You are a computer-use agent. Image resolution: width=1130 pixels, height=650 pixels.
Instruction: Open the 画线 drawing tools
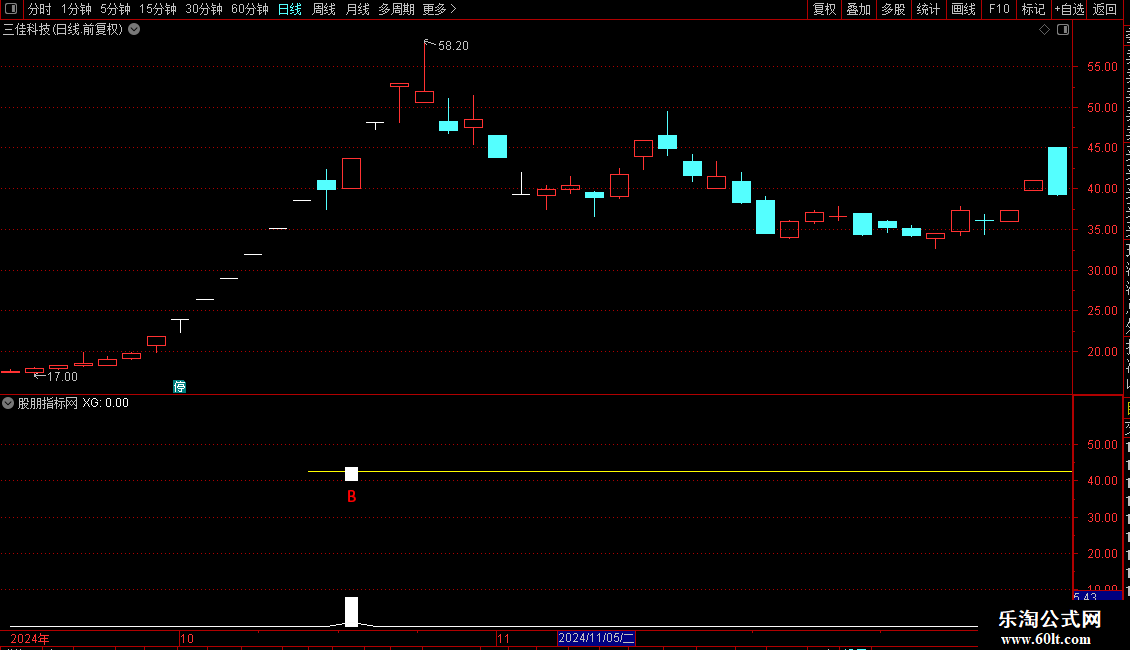(x=964, y=9)
